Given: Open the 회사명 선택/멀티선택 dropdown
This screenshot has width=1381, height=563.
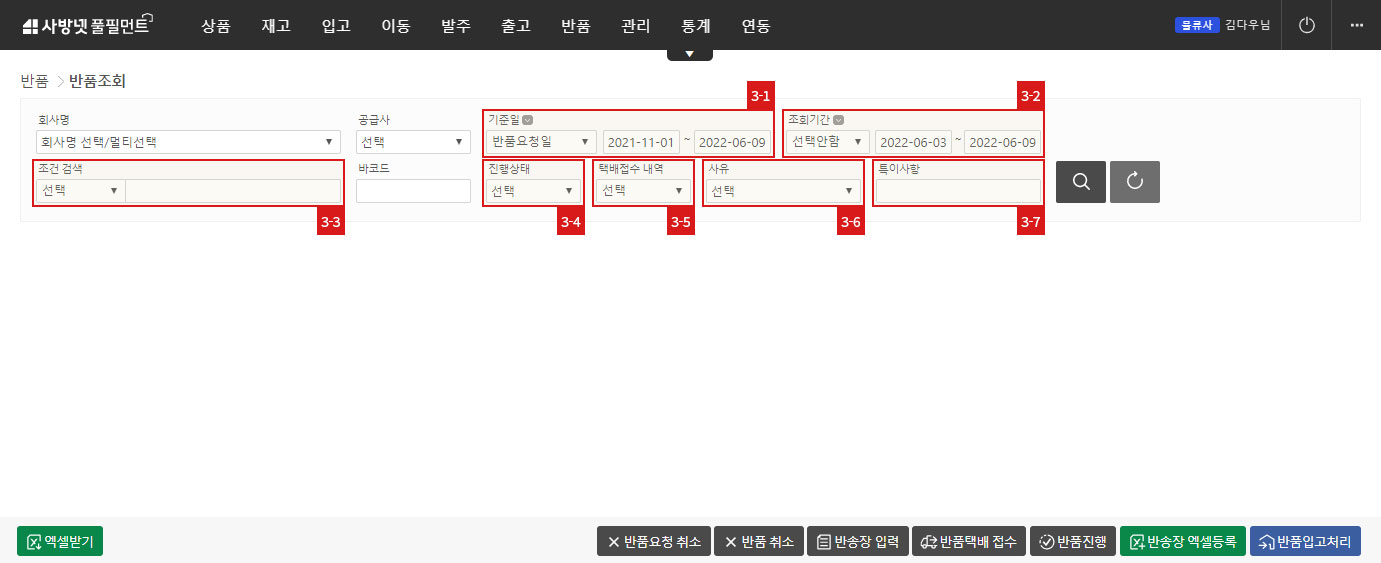Looking at the screenshot, I should click(187, 142).
